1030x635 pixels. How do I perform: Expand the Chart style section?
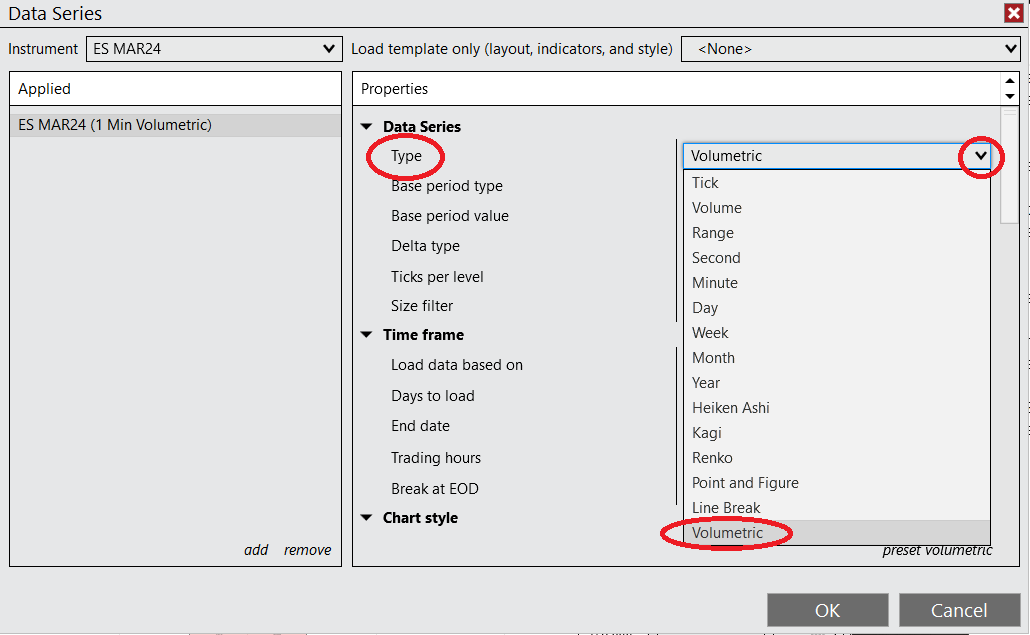click(x=367, y=517)
